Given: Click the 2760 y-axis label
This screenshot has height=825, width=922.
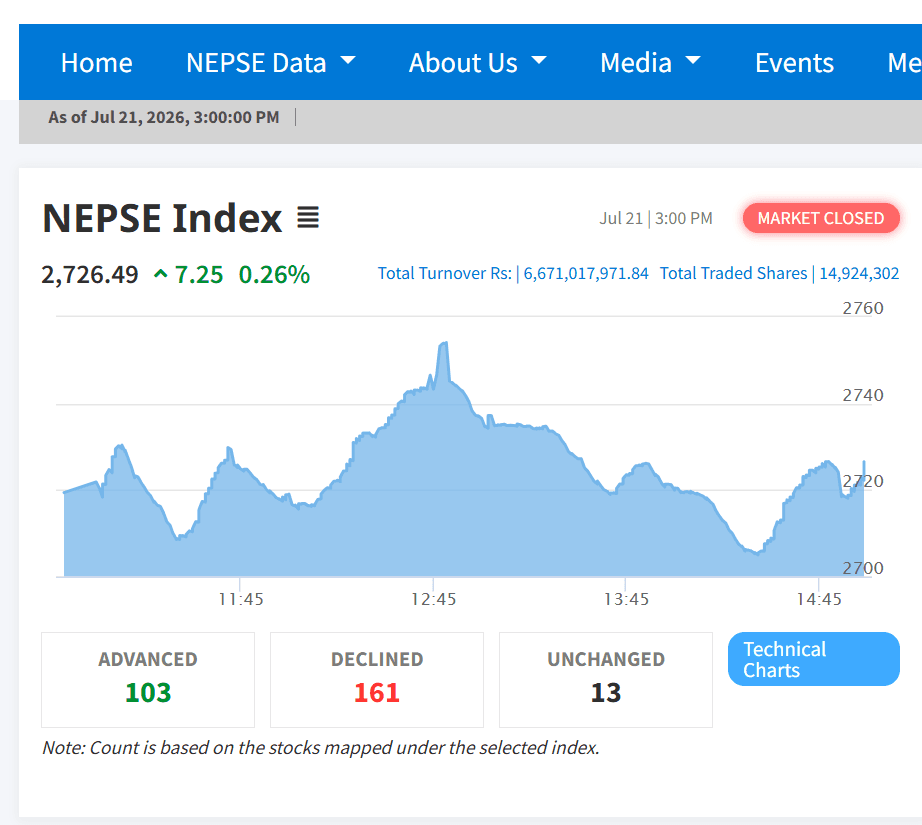Looking at the screenshot, I should point(863,308).
